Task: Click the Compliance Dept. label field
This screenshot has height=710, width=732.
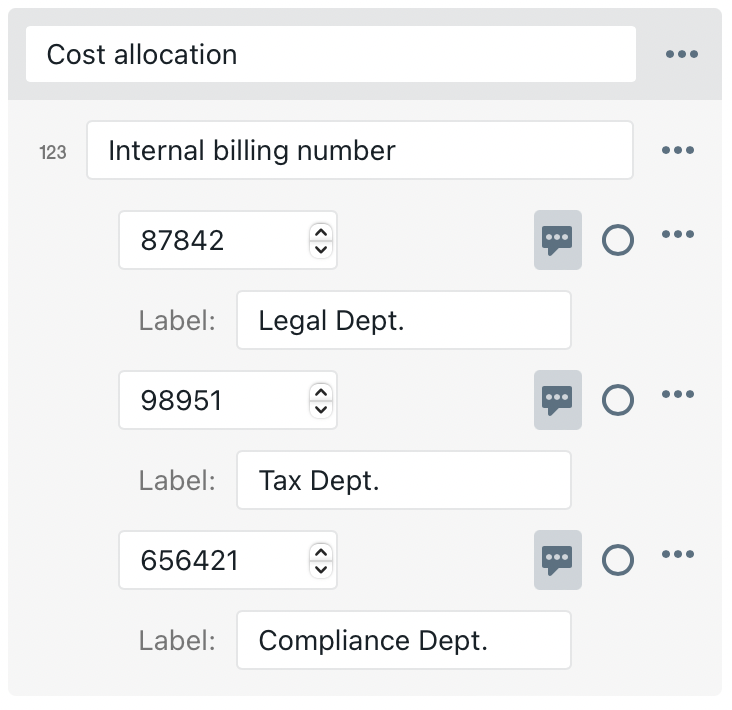Action: coord(403,640)
